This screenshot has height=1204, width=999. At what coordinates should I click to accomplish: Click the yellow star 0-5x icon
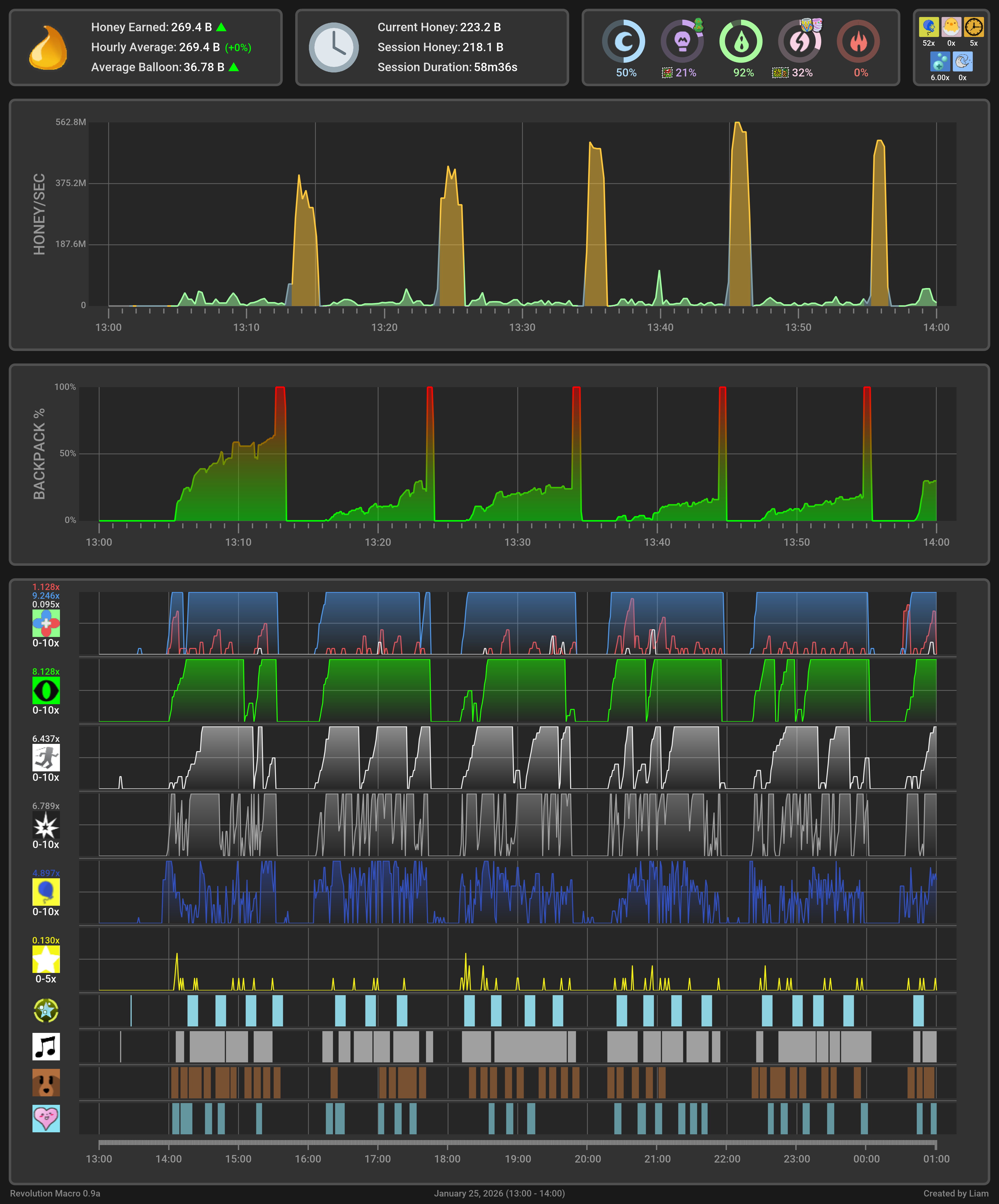[x=46, y=959]
